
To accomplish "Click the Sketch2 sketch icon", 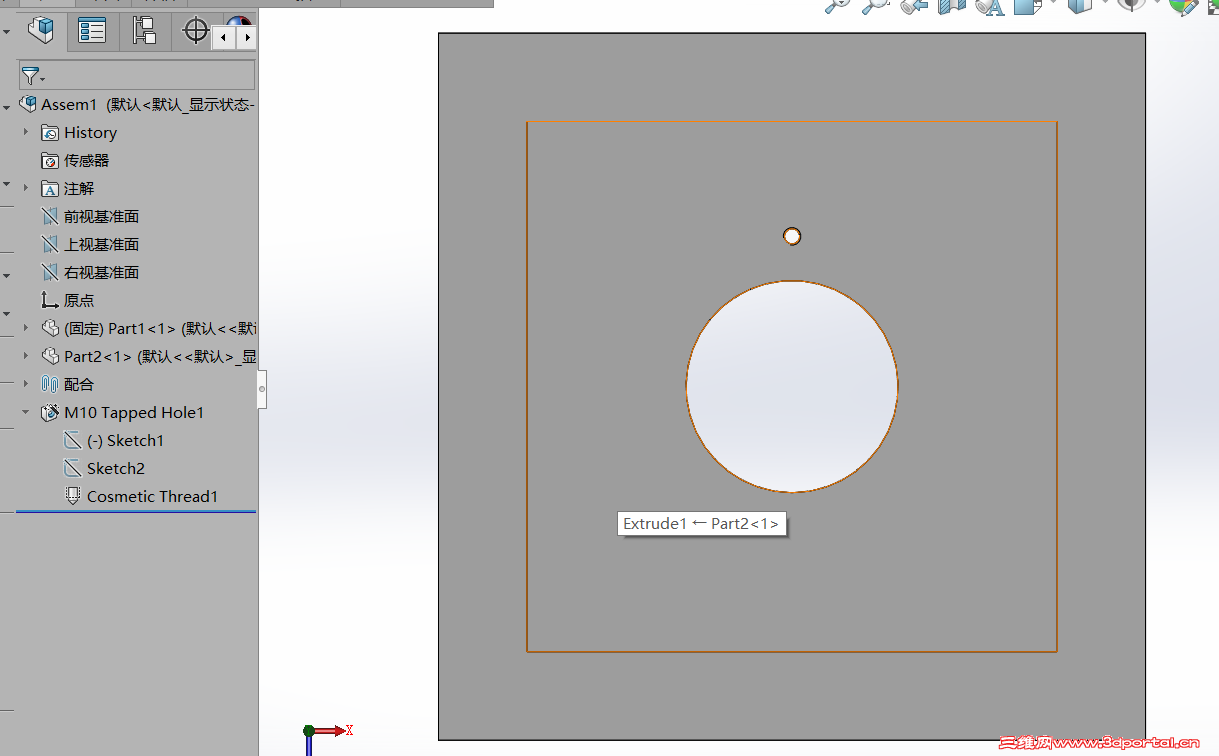I will tap(72, 468).
